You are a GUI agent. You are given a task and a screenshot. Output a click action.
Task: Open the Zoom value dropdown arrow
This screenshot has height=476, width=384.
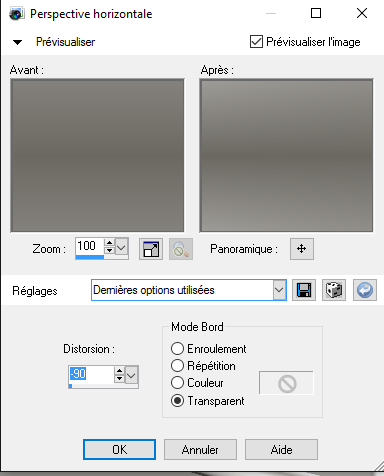(121, 247)
